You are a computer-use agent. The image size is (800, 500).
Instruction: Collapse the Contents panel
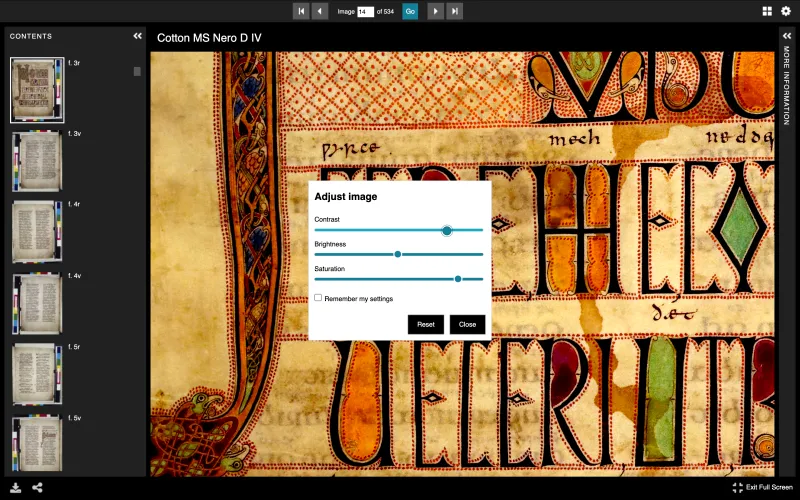(x=137, y=36)
